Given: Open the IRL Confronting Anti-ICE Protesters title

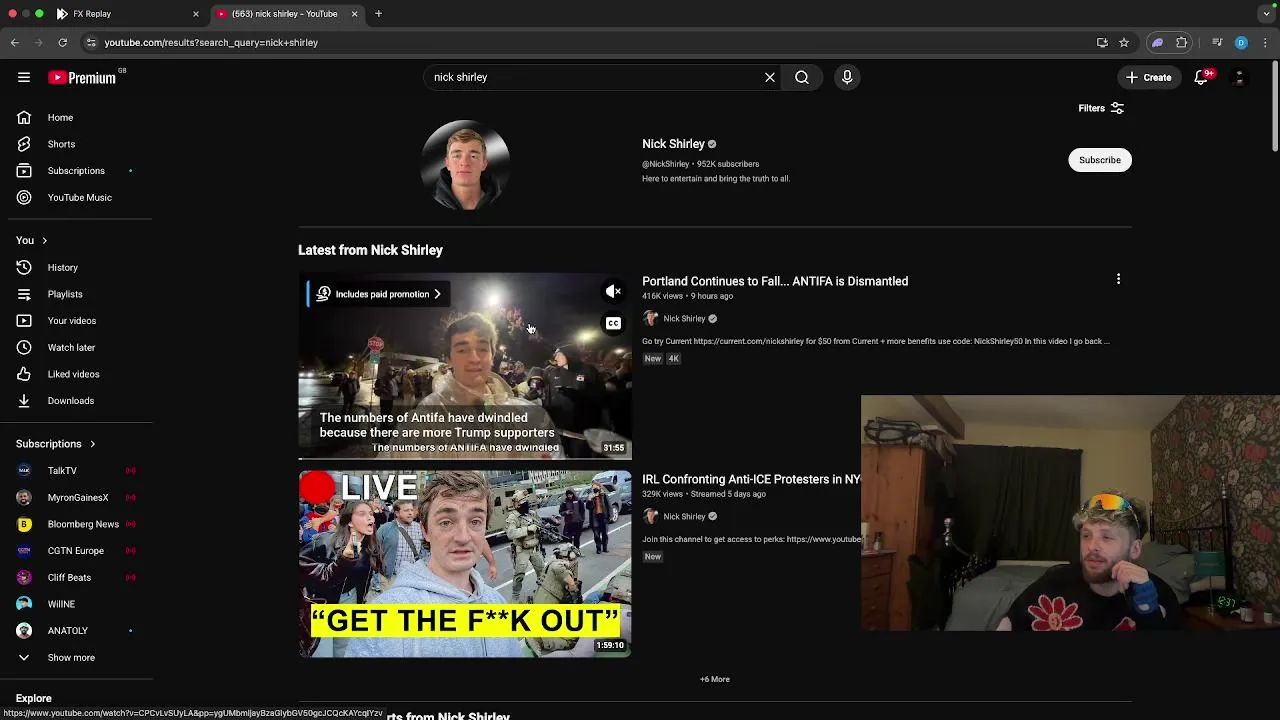Looking at the screenshot, I should (751, 479).
